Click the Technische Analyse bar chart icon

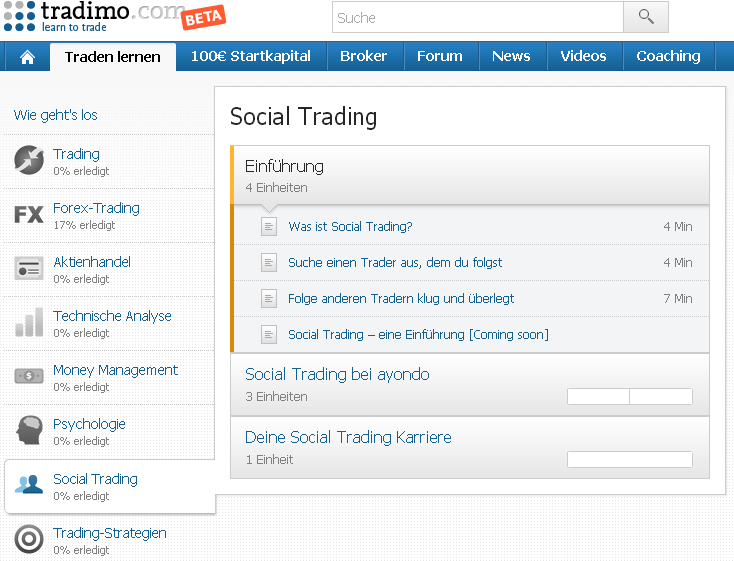click(29, 323)
